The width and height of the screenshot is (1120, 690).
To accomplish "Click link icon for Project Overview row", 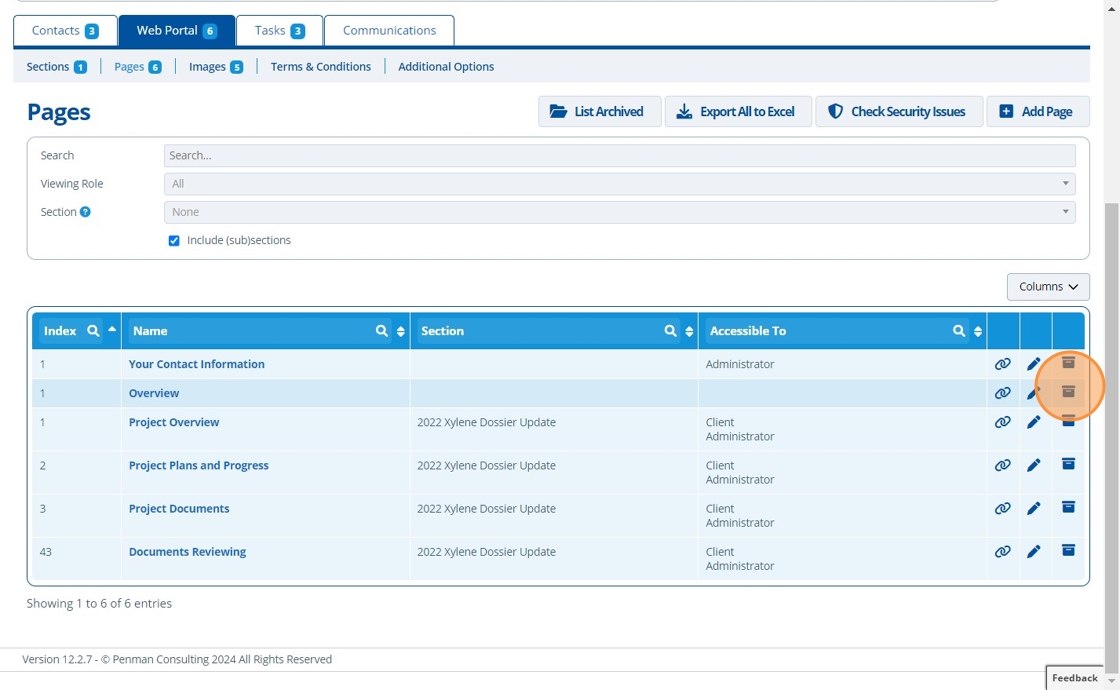I will [x=1002, y=422].
